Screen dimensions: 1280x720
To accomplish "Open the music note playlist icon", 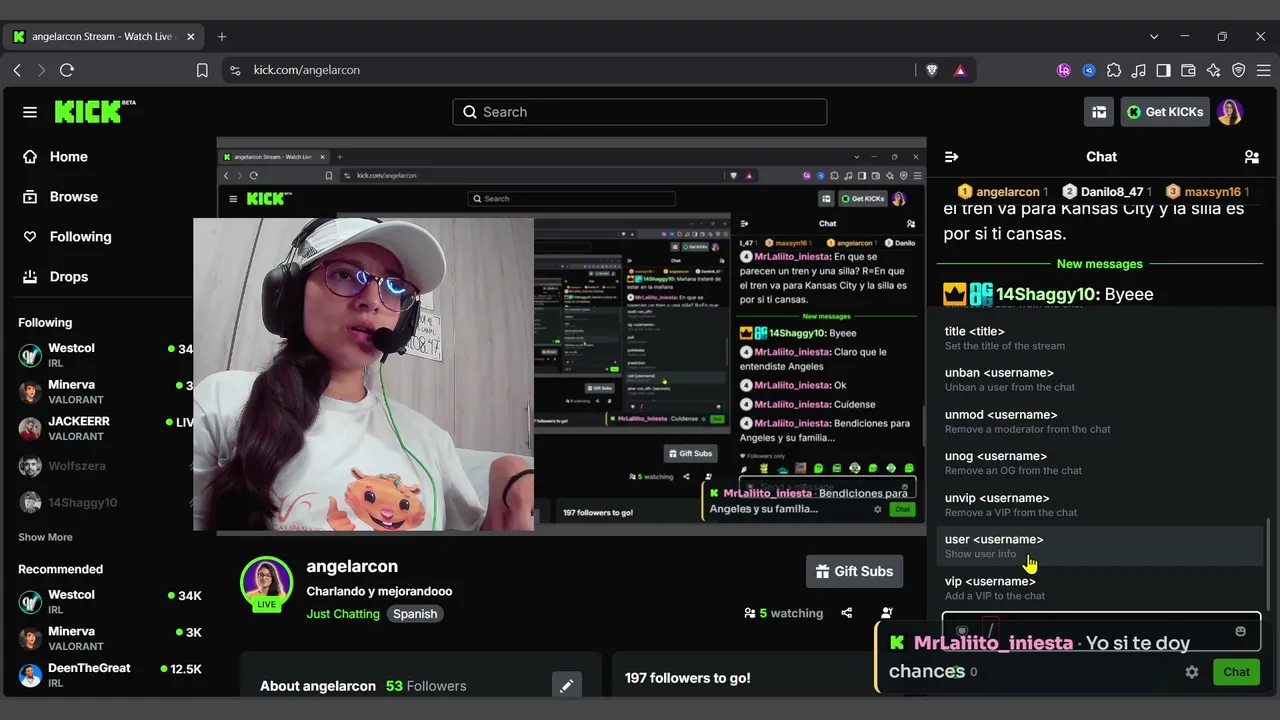I will click(1139, 70).
